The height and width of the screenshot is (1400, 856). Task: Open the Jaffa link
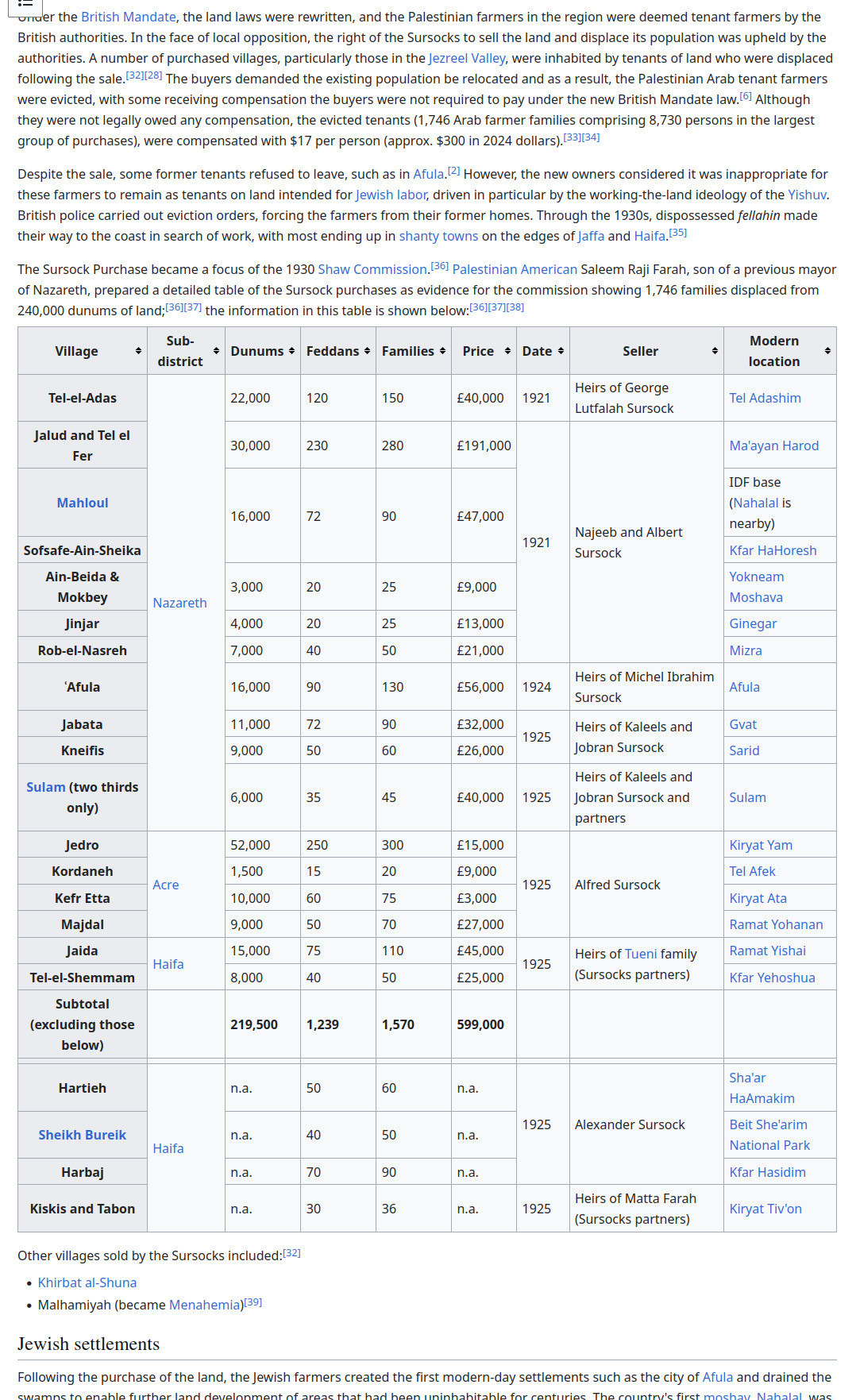coord(591,236)
